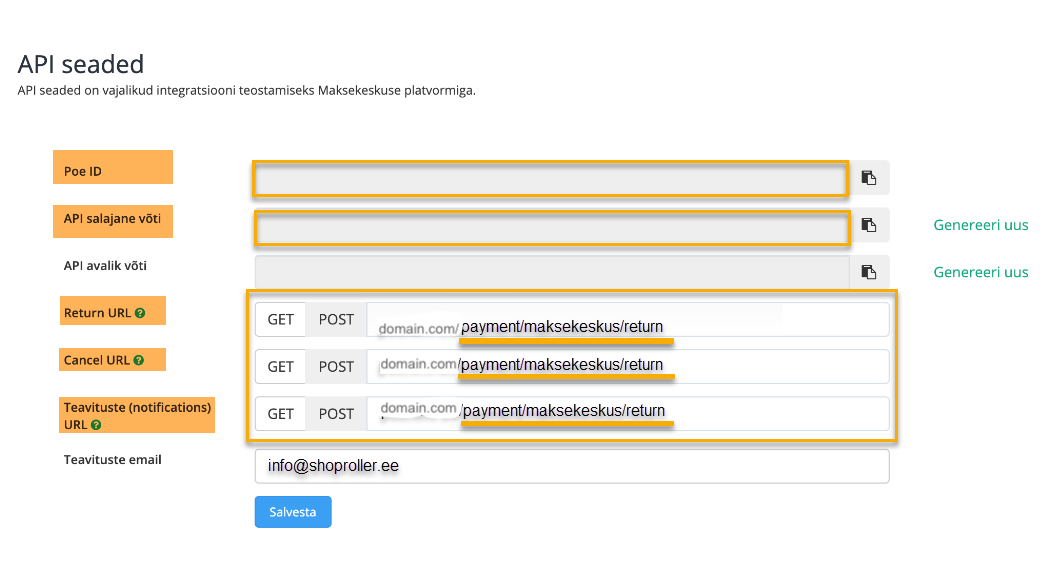Select GET for Cancel URL
The height and width of the screenshot is (562, 1059).
pos(280,367)
